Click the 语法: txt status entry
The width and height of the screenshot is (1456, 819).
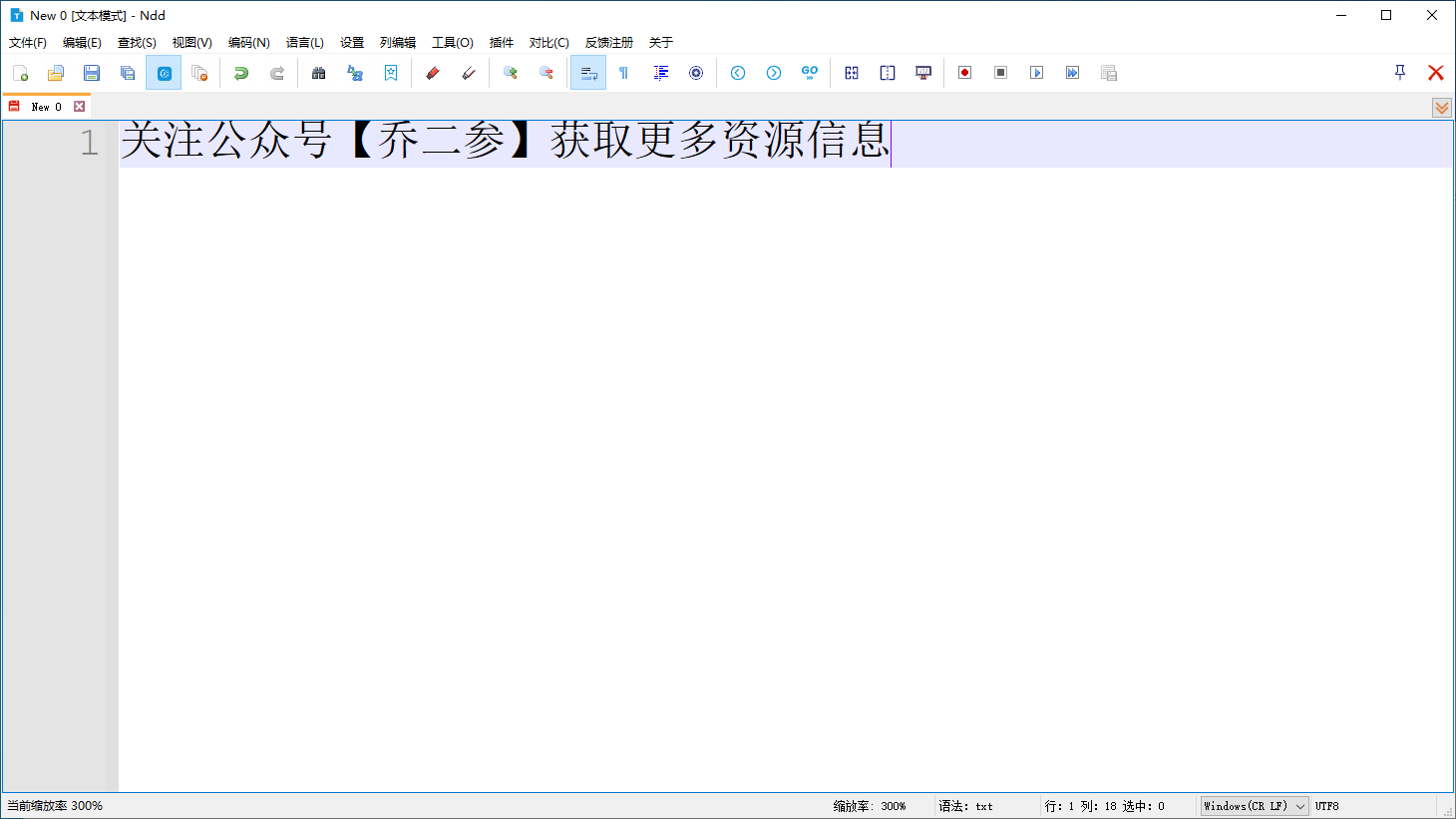[965, 806]
